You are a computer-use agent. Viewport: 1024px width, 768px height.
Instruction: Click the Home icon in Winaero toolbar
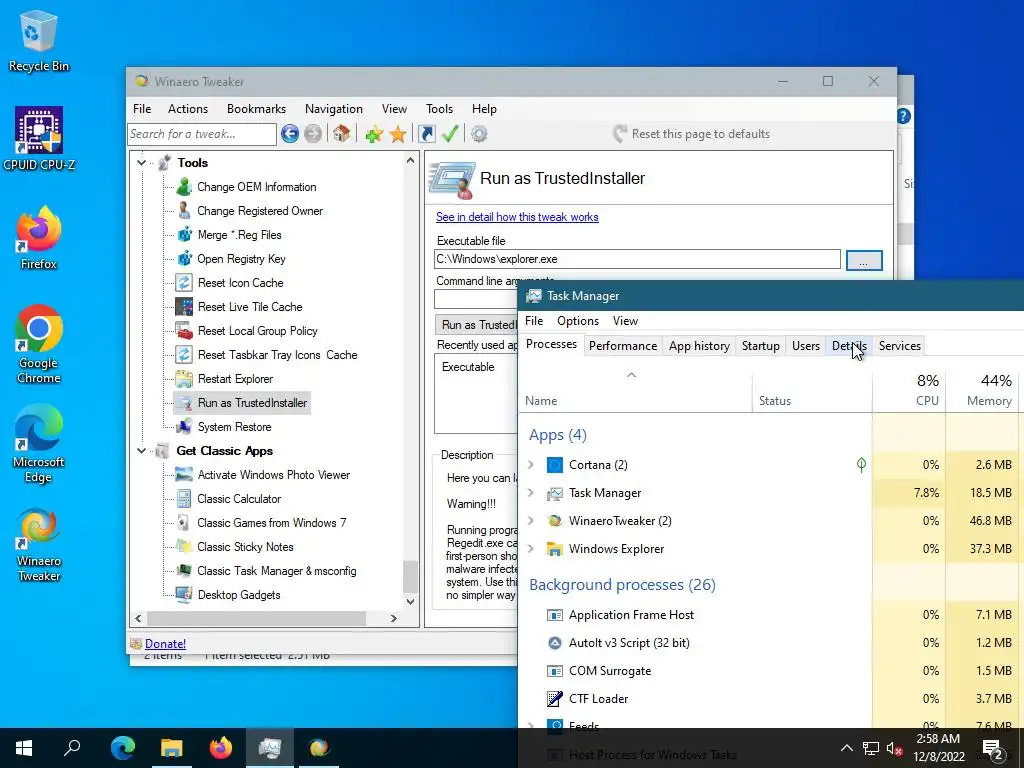[x=341, y=134]
